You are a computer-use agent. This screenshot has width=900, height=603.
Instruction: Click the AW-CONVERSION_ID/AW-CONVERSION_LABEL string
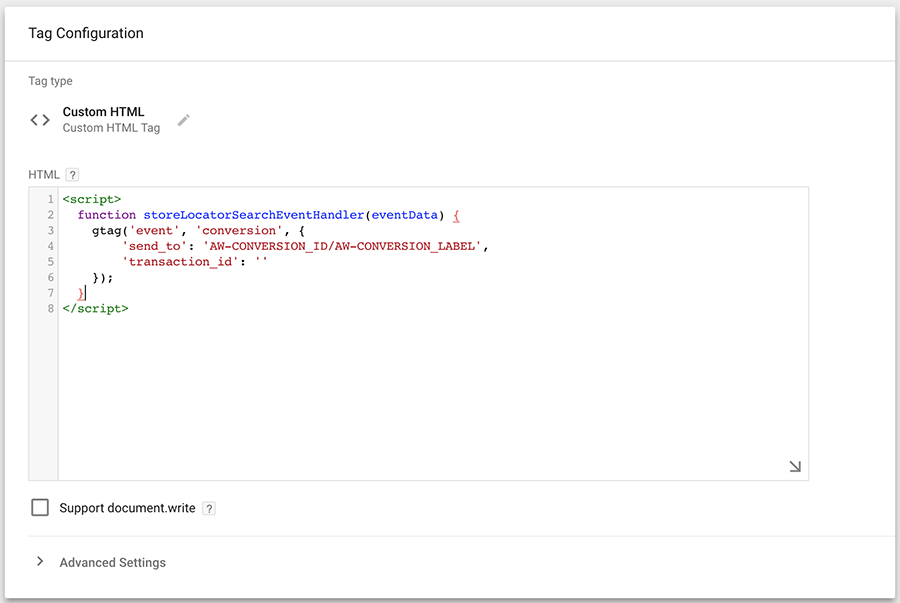342,246
